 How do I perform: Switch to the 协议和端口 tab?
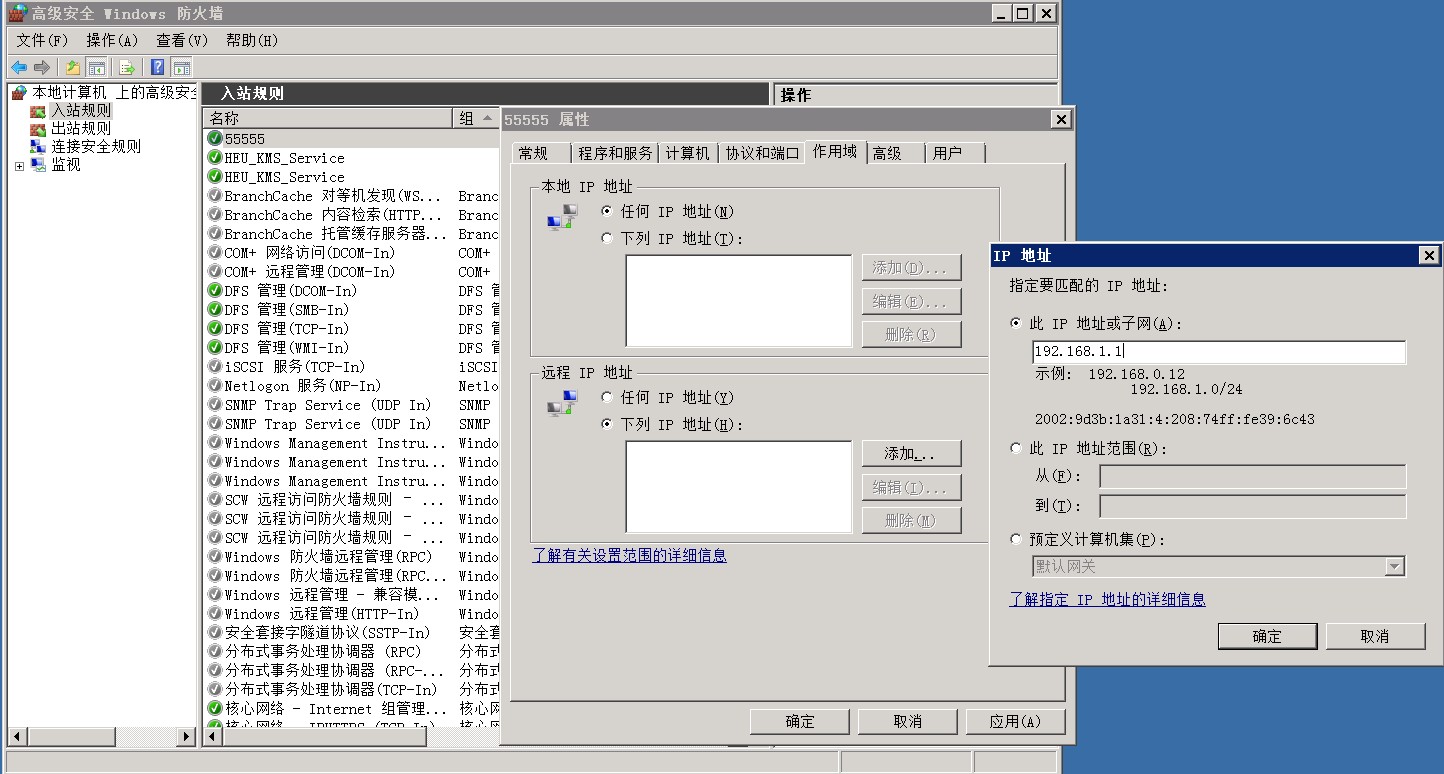[x=762, y=153]
